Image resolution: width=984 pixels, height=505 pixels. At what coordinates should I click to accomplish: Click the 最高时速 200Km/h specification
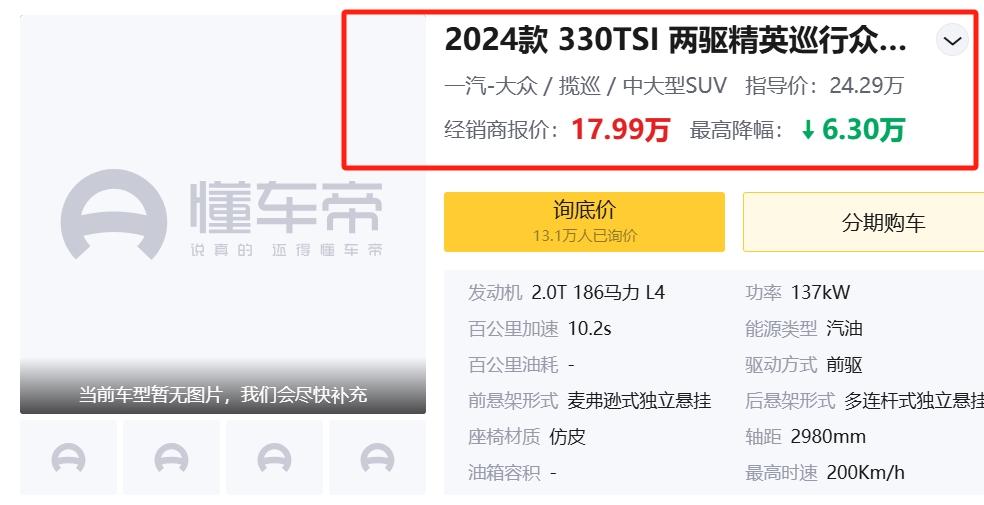point(825,472)
